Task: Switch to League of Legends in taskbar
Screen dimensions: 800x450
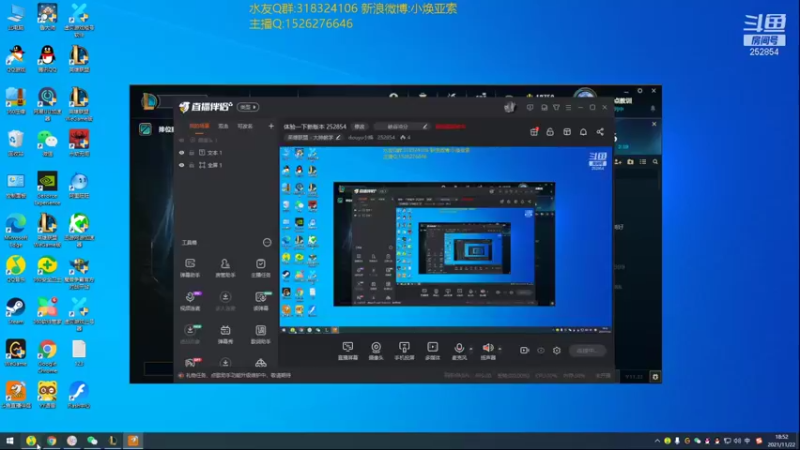Action: [x=113, y=441]
